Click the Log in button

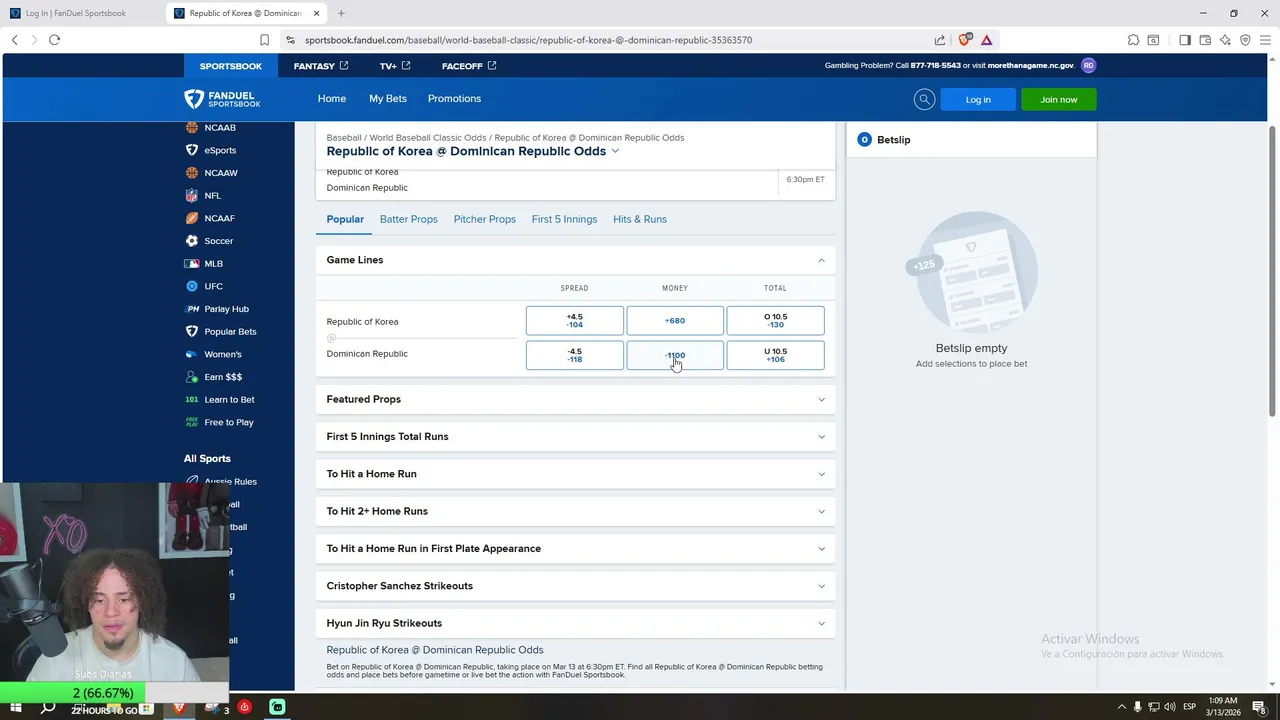point(978,99)
